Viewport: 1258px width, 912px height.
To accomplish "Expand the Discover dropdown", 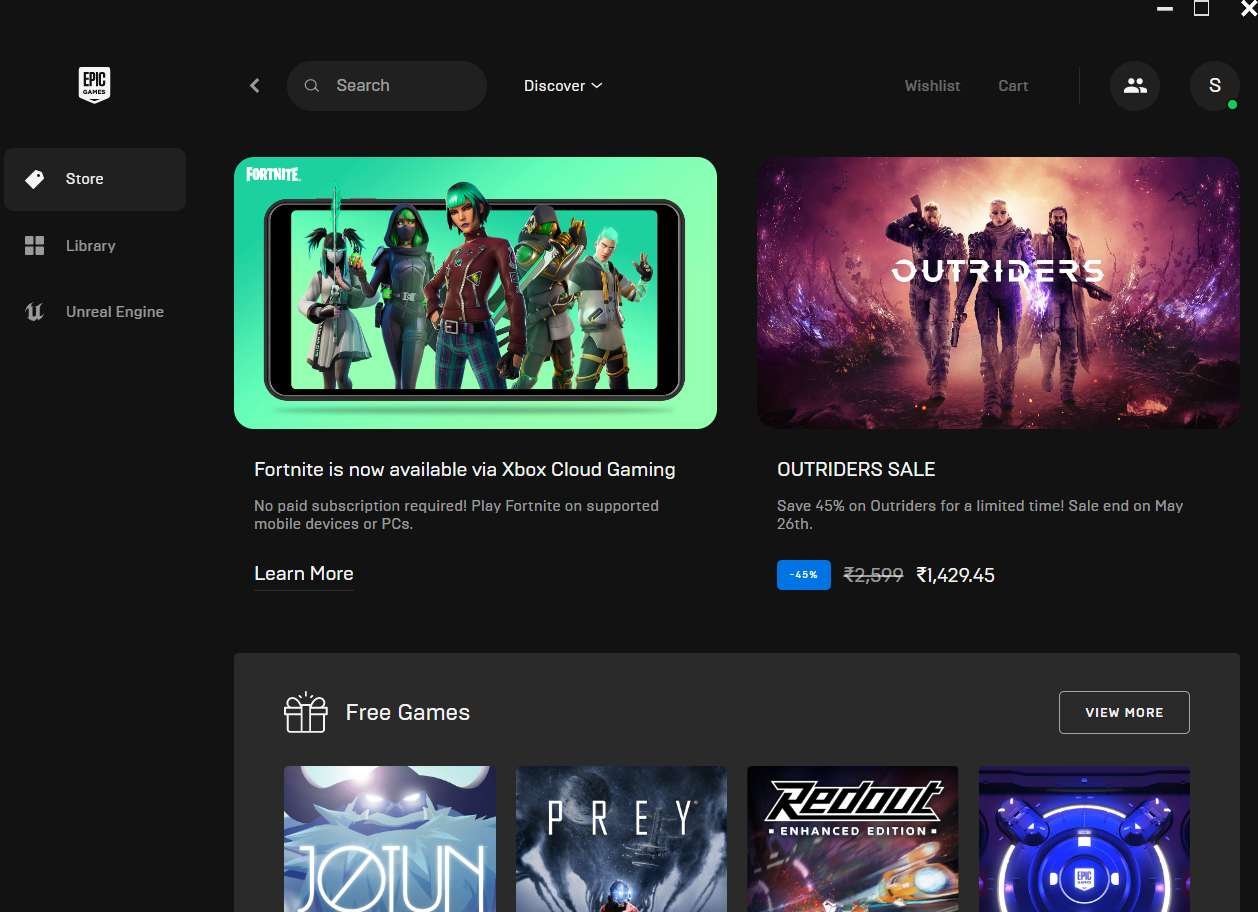I will (563, 85).
